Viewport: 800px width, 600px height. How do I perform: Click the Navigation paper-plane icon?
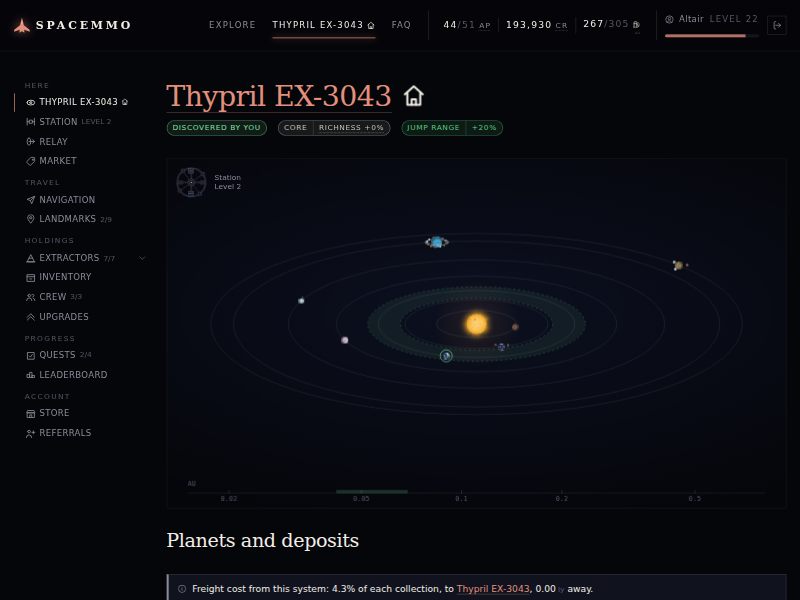[31, 200]
